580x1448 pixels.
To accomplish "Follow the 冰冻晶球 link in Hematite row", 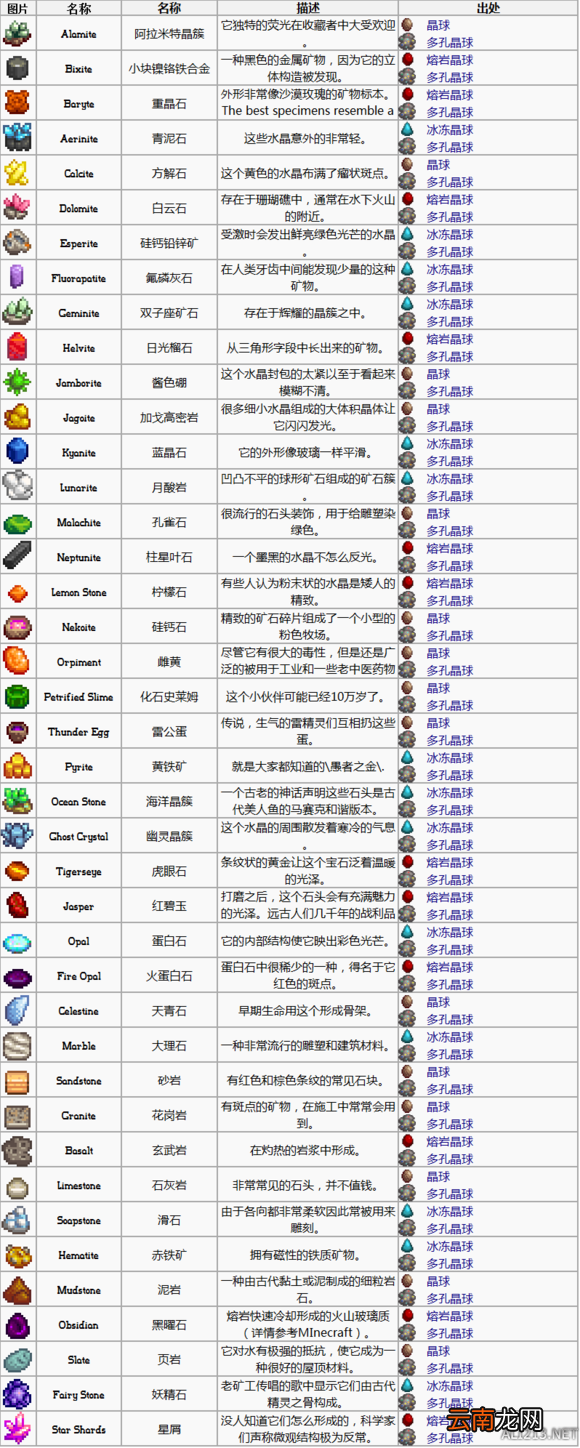I will pyautogui.click(x=450, y=1247).
